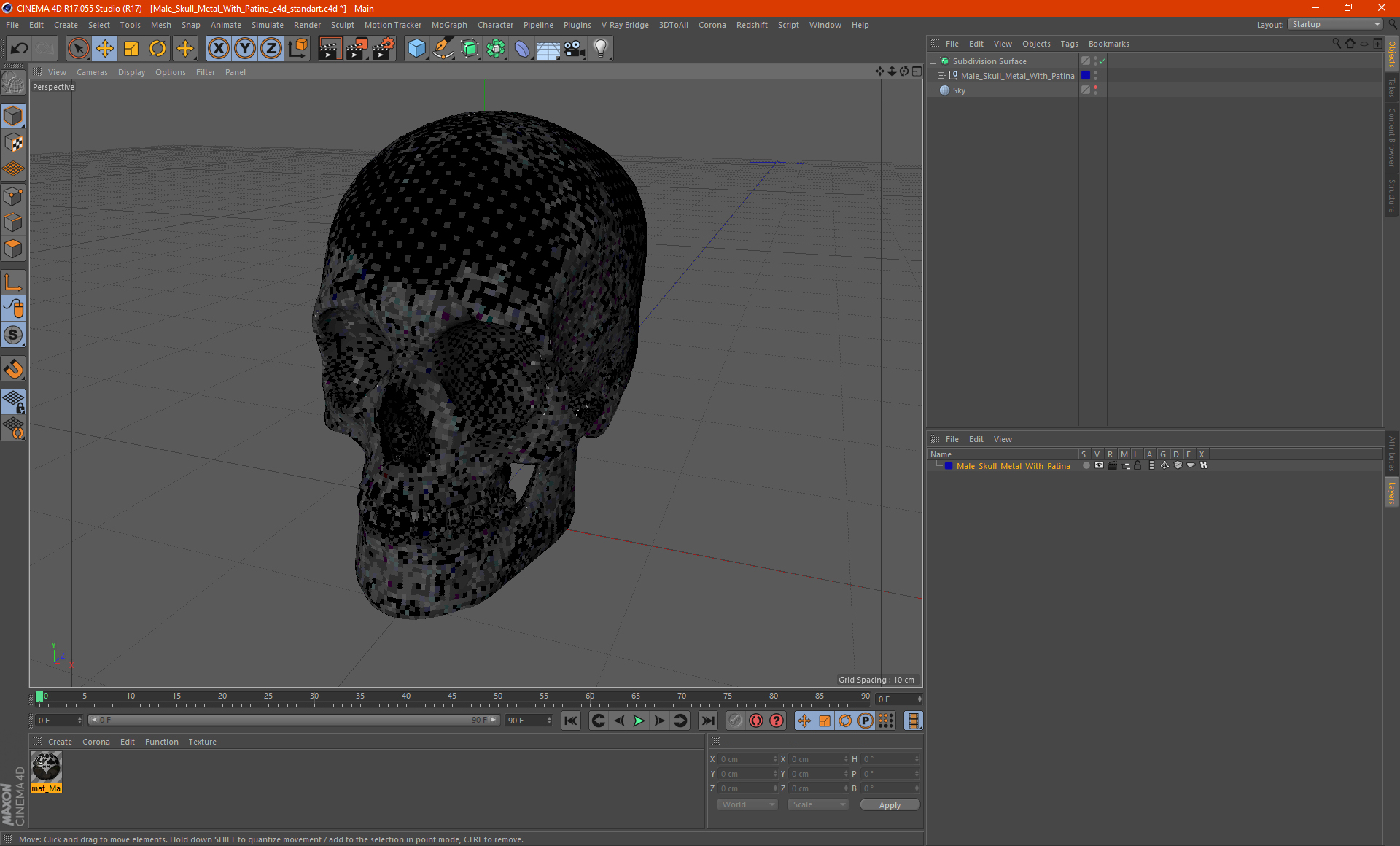Open the Content Browser side tab

pos(1391,137)
